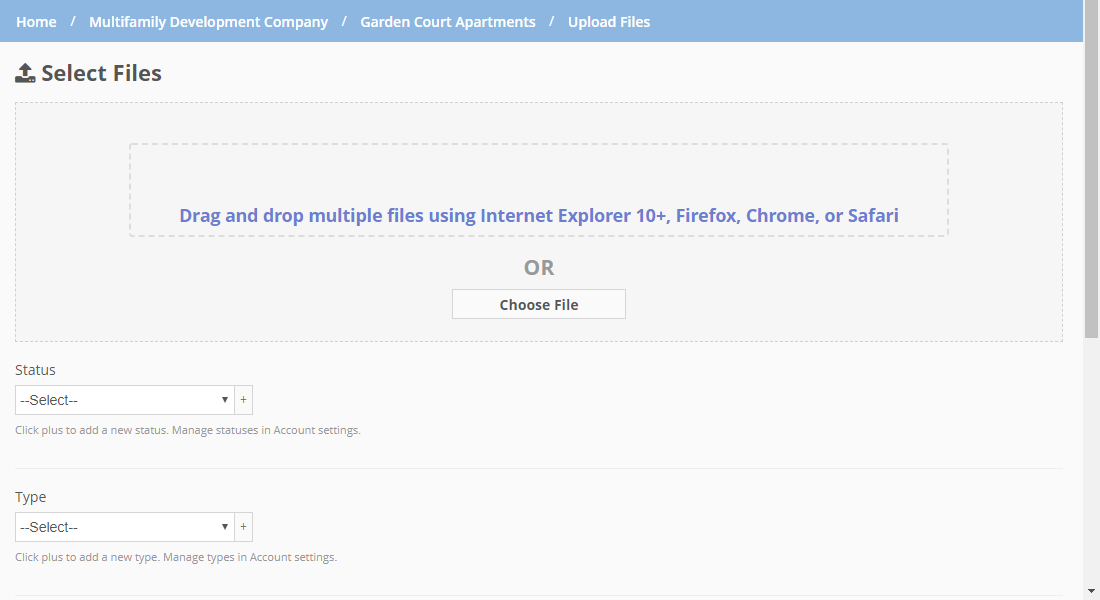This screenshot has height=600, width=1100.
Task: Click the drag and drop files zone
Action: pos(538,190)
